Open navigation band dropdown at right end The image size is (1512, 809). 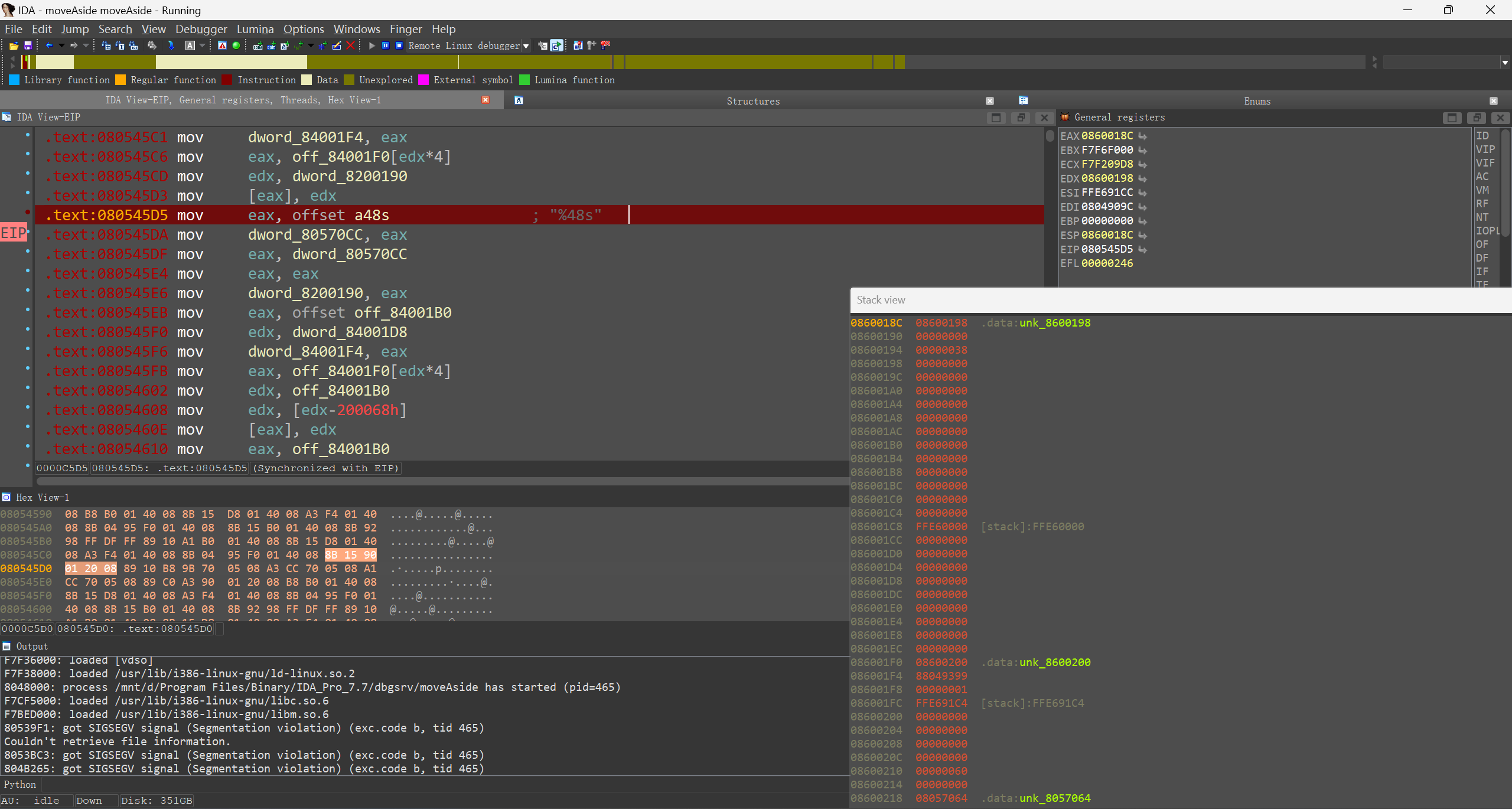click(x=1504, y=62)
